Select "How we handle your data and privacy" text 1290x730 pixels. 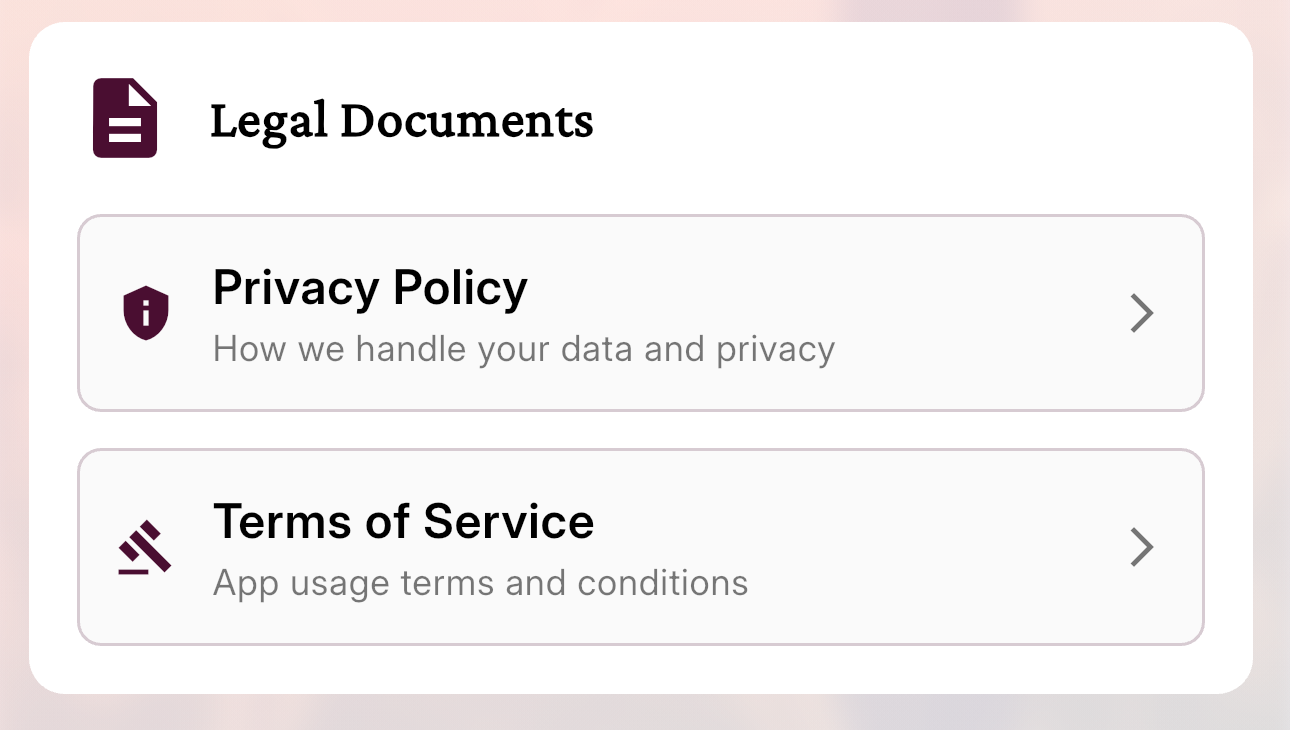[523, 350]
